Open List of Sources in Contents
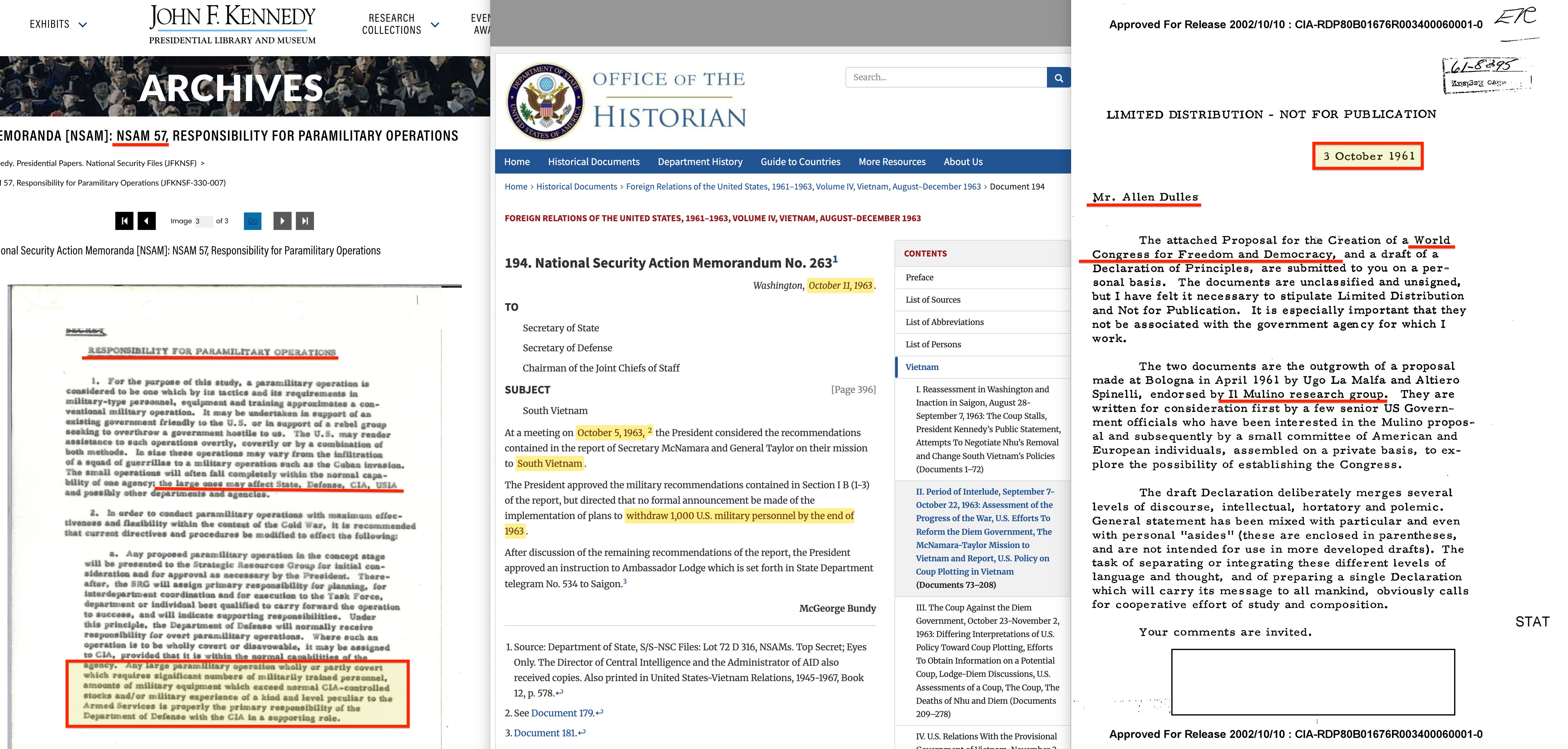The width and height of the screenshot is (1568, 749). tap(982, 300)
